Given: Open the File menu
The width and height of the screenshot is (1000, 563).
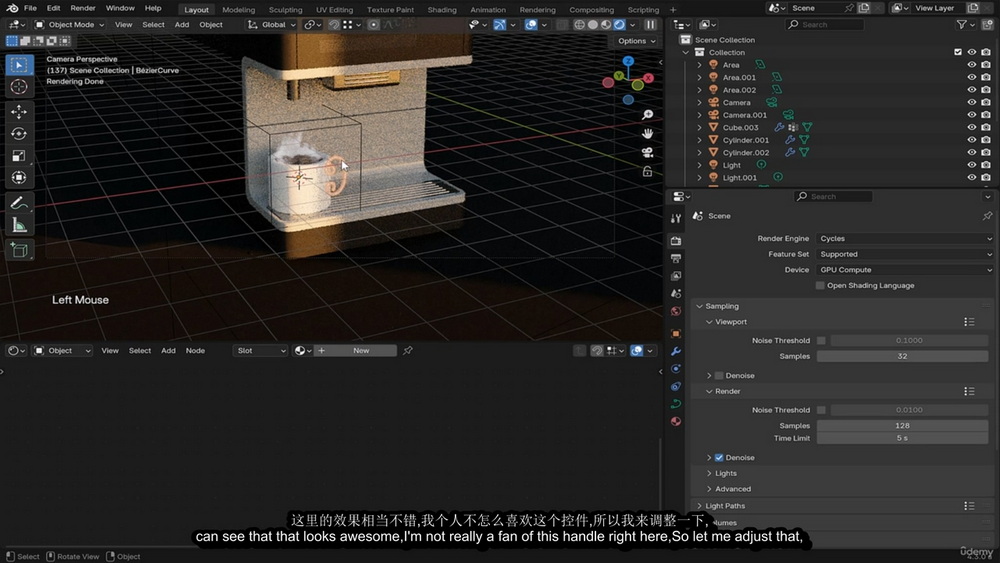Looking at the screenshot, I should coord(30,8).
